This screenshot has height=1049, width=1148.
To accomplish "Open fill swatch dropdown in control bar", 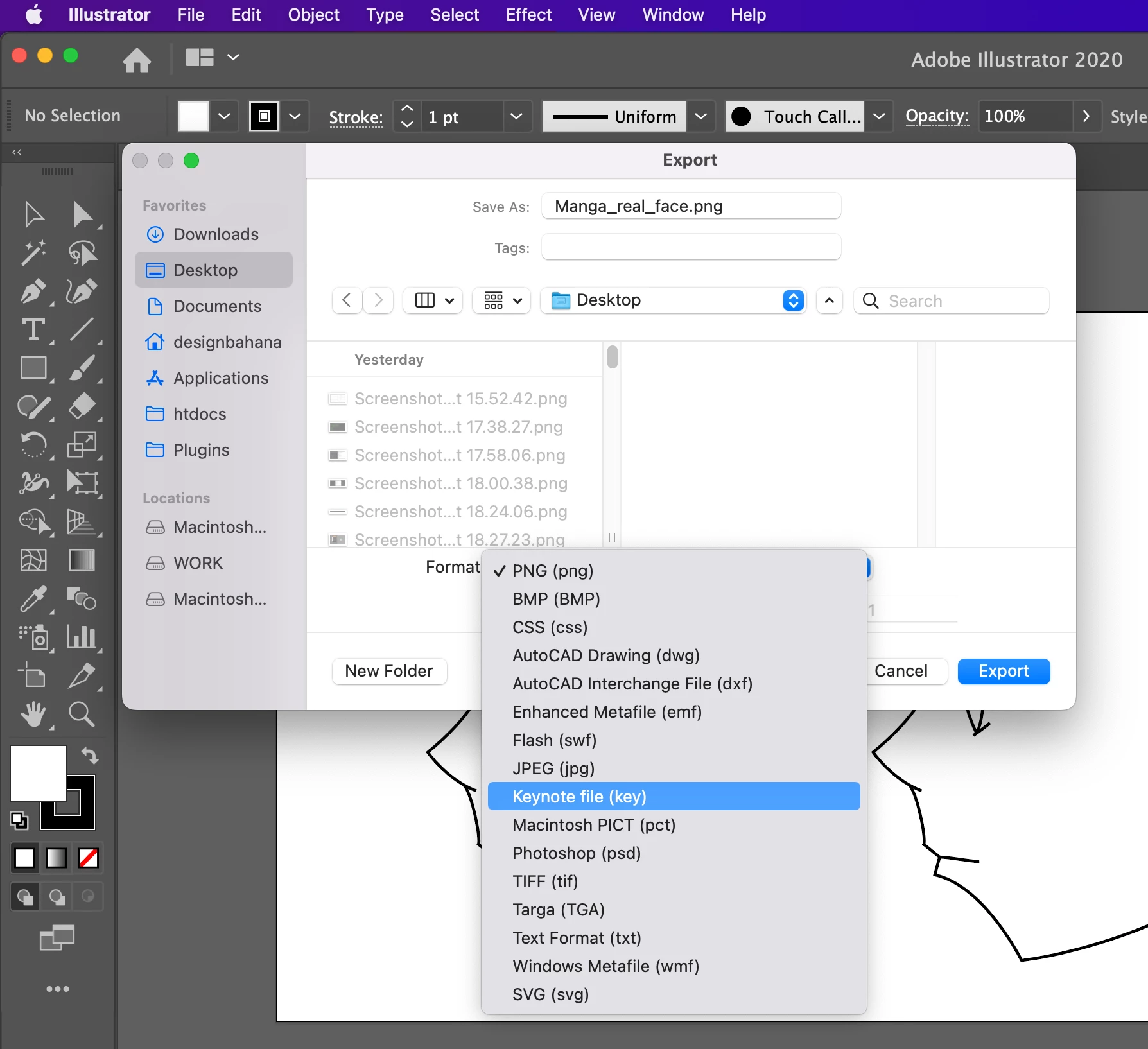I will (x=224, y=116).
